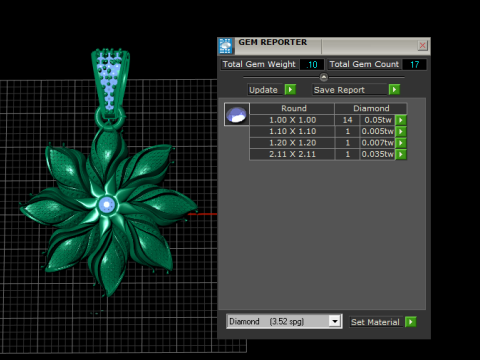Click the 0.05tw weight cell

click(378, 120)
